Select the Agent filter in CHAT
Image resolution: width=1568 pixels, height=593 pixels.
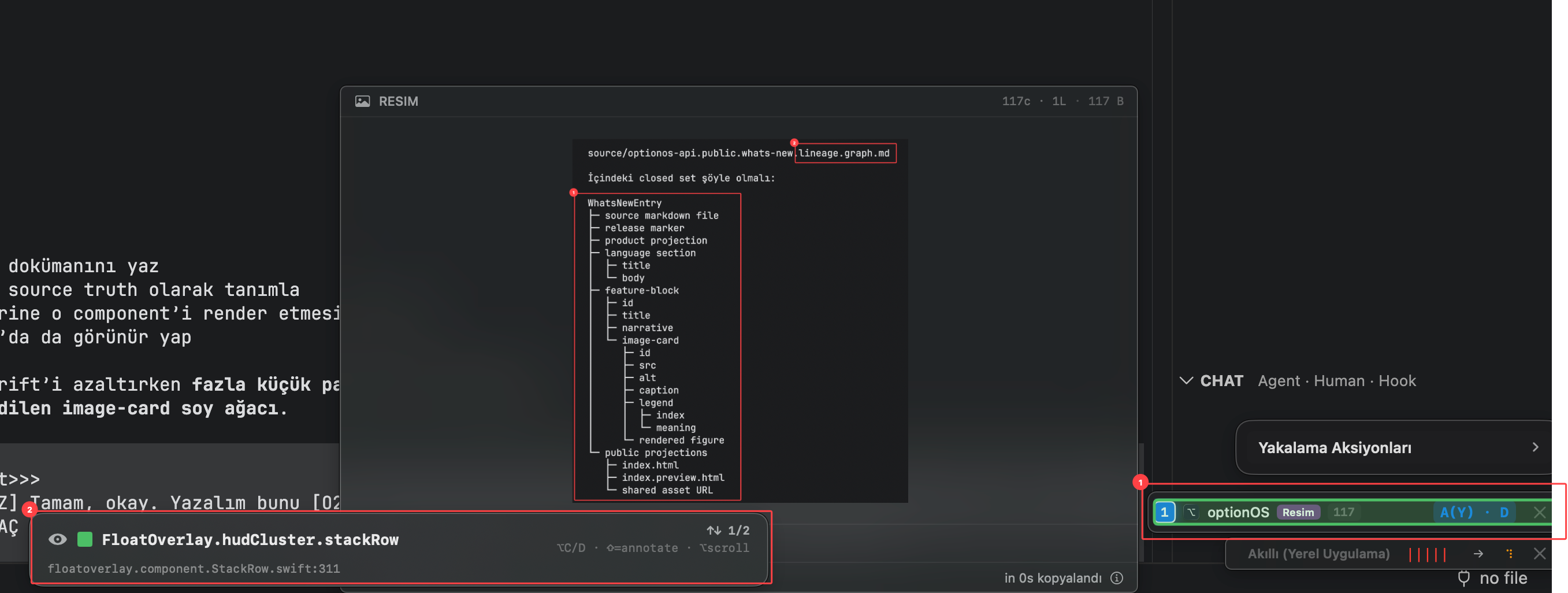coord(1278,380)
